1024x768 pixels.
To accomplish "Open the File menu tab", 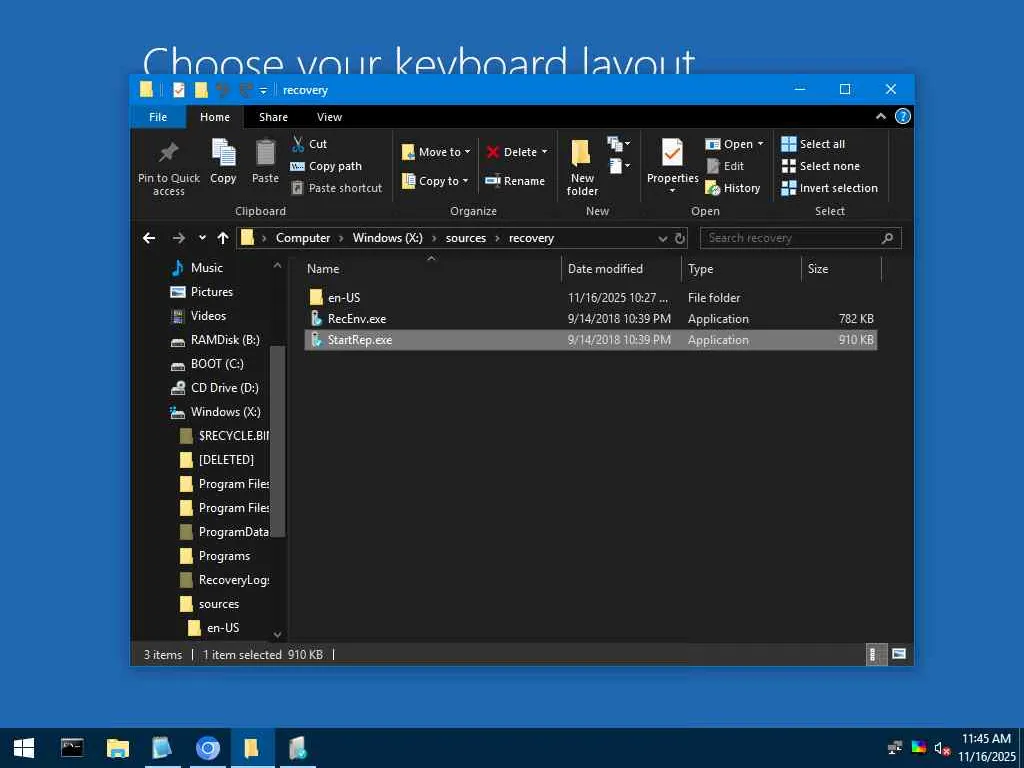I will pyautogui.click(x=158, y=117).
